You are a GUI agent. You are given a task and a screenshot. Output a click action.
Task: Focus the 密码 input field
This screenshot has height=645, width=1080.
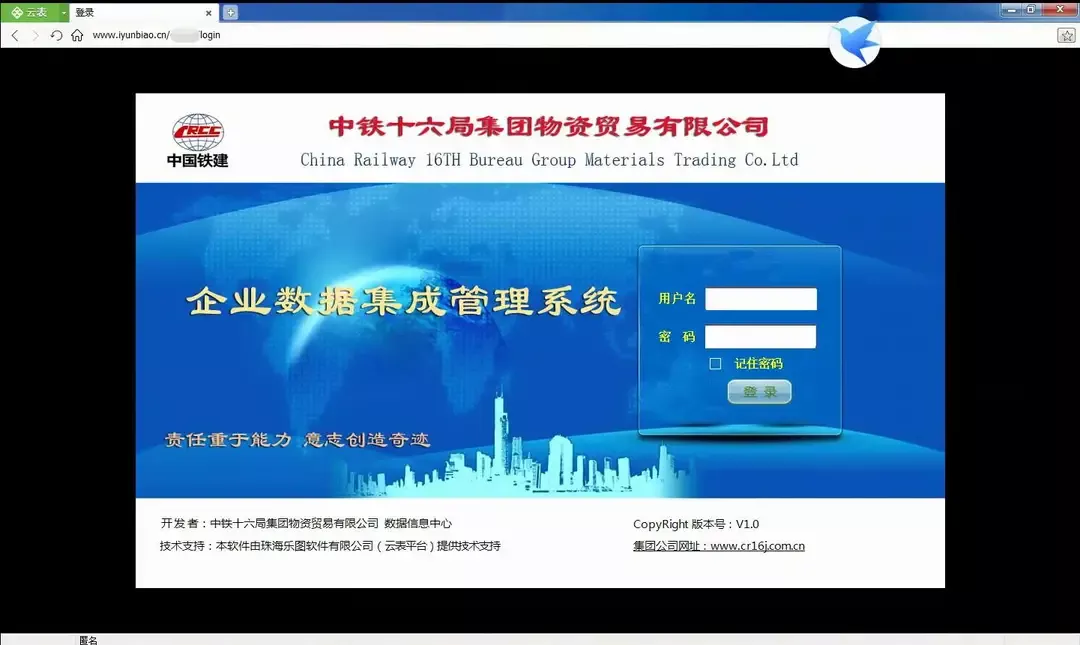[x=760, y=337]
